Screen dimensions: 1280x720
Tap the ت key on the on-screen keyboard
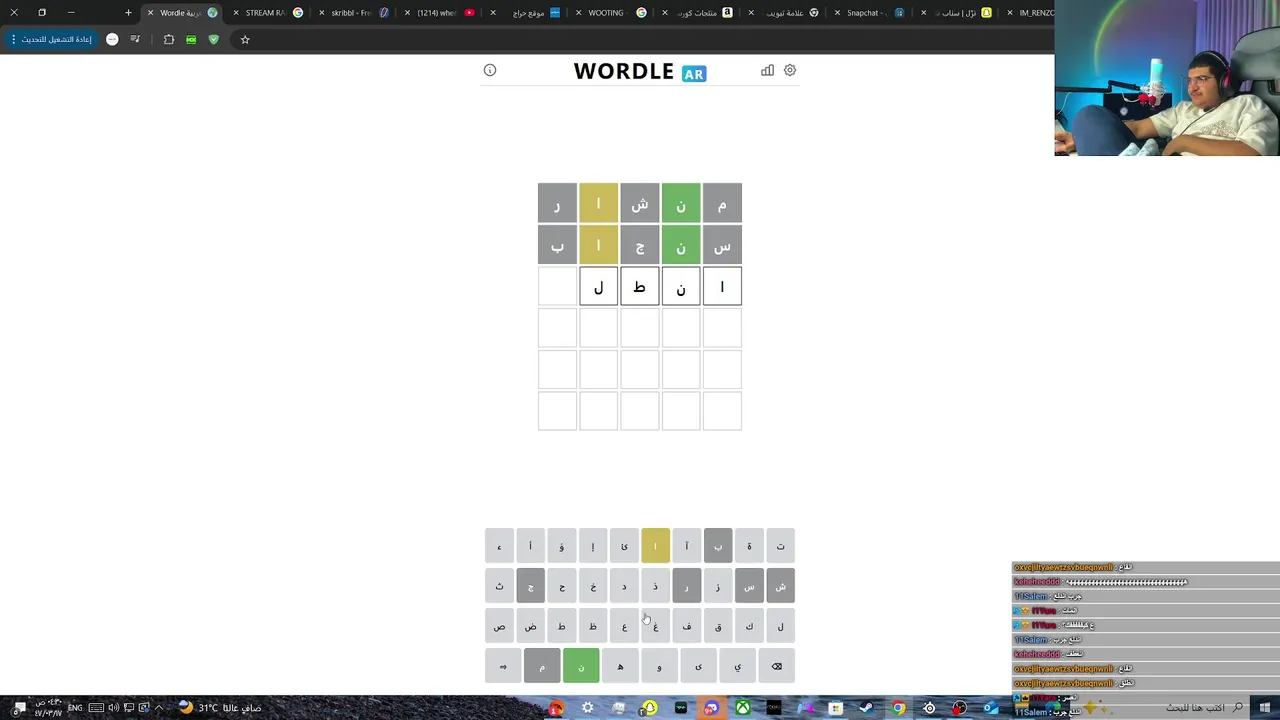(x=781, y=546)
